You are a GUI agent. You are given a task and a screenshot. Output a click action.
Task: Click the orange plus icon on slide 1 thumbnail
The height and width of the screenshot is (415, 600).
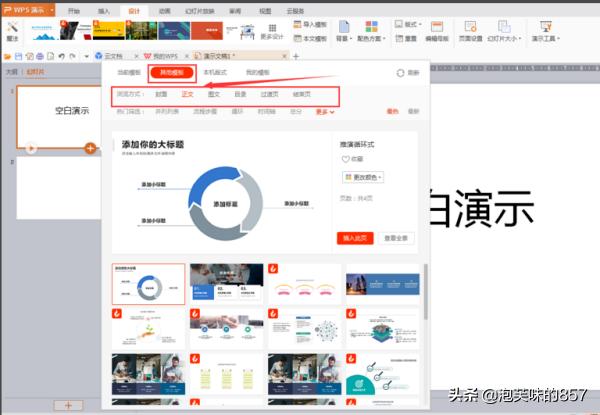click(x=90, y=148)
